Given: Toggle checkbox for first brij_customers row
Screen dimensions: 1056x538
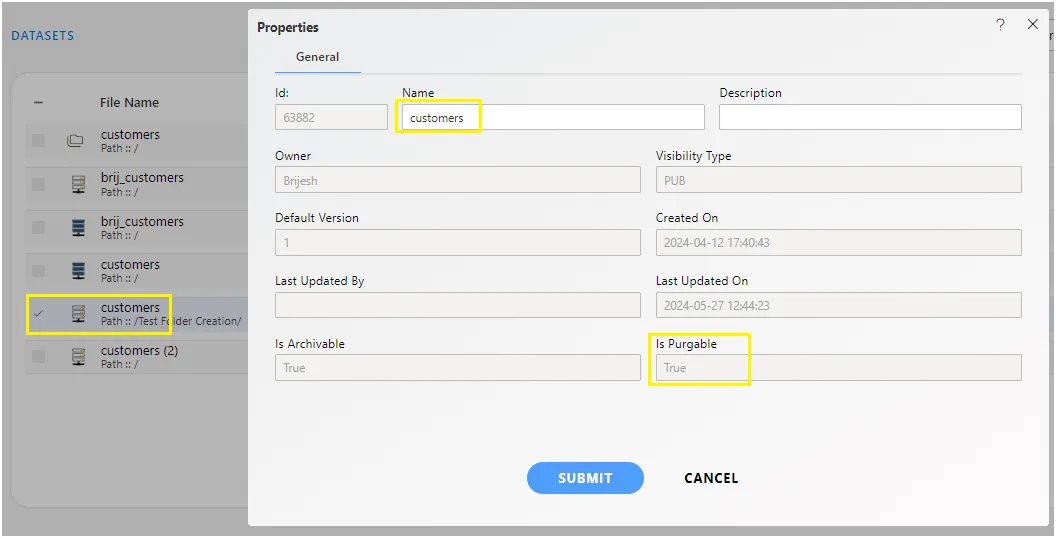Looking at the screenshot, I should click(x=38, y=184).
